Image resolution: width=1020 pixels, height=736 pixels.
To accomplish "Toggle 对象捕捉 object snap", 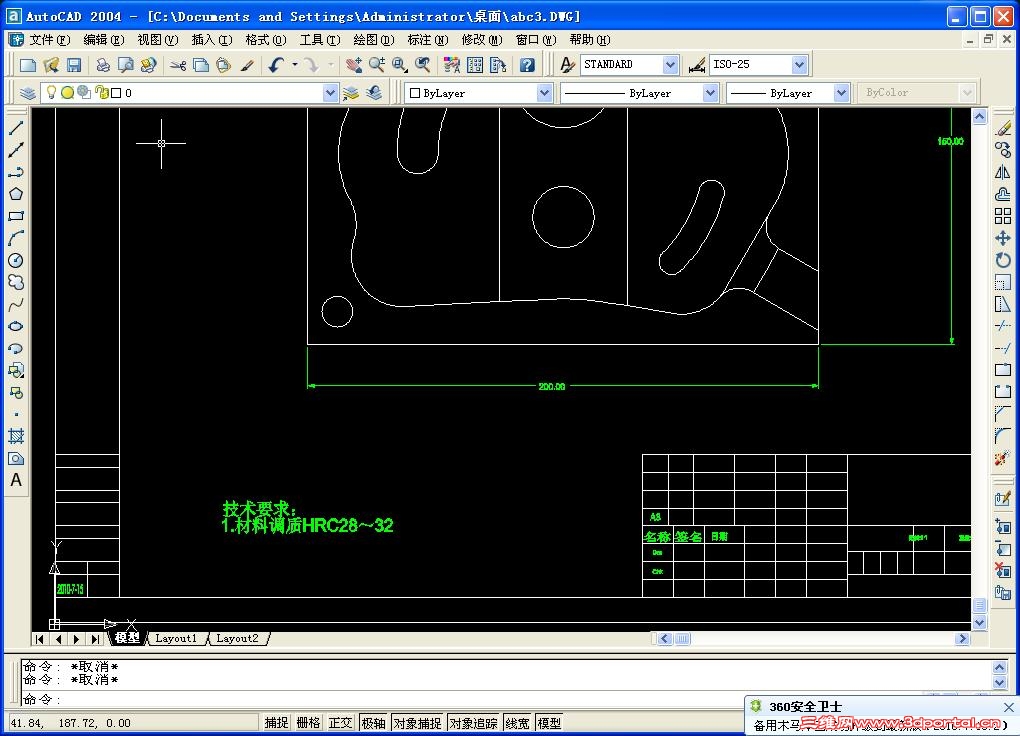I will [418, 723].
